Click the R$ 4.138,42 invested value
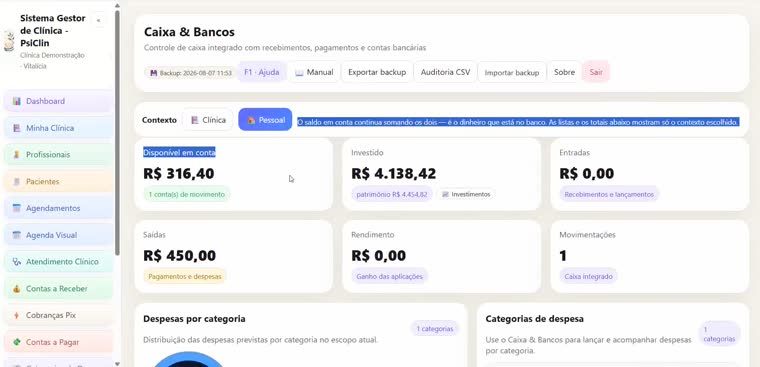 coord(394,174)
